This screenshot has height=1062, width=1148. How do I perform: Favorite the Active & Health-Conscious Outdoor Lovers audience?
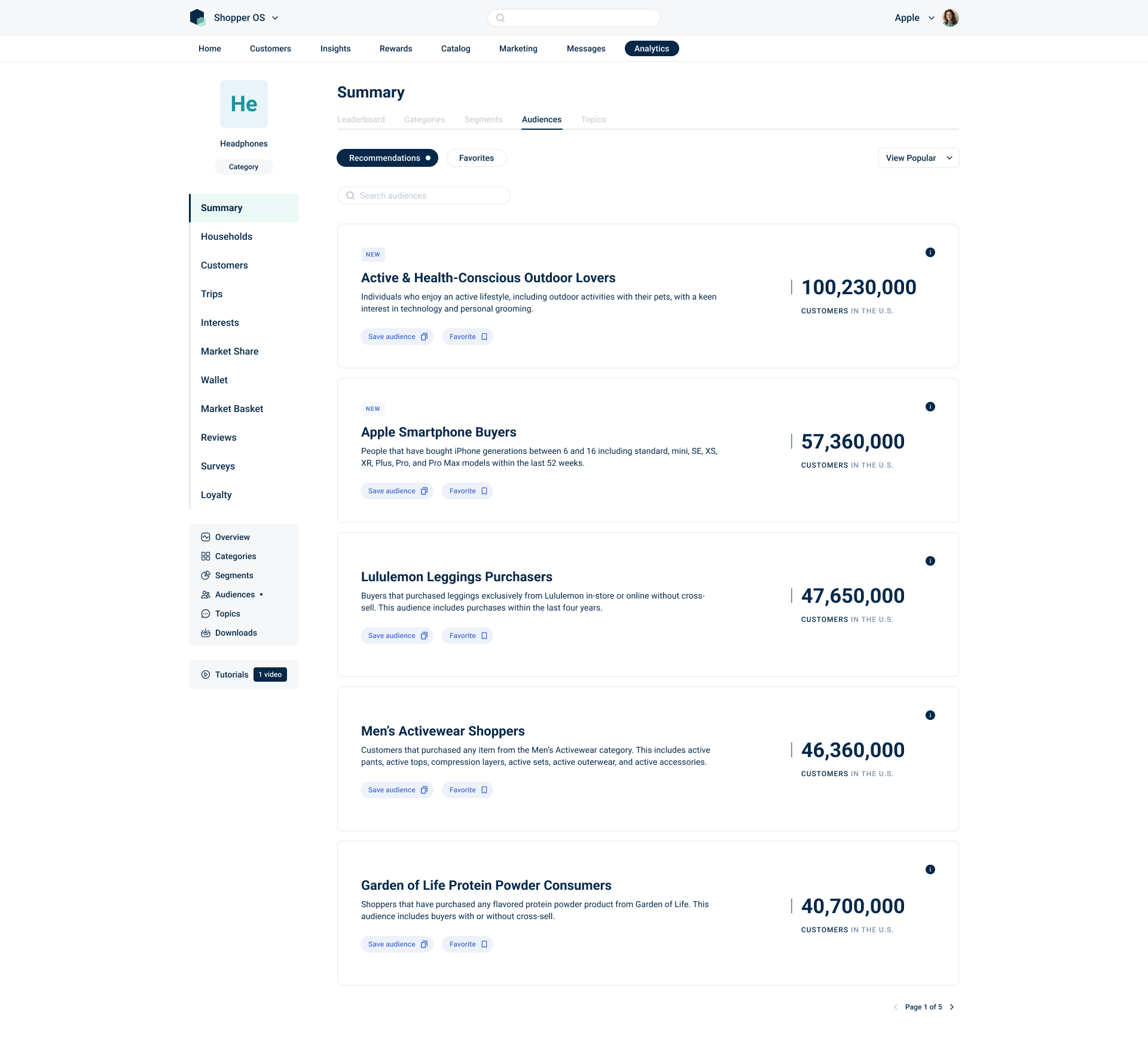pos(468,337)
